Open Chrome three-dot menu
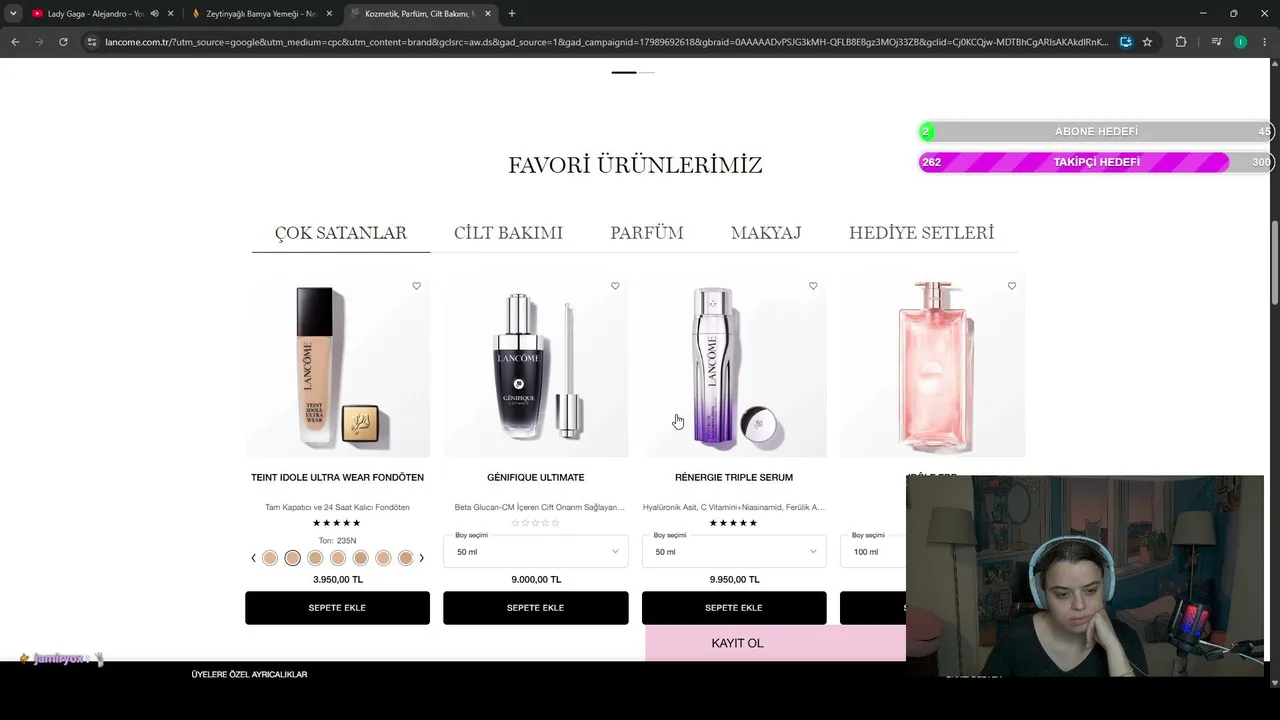 pos(1264,42)
